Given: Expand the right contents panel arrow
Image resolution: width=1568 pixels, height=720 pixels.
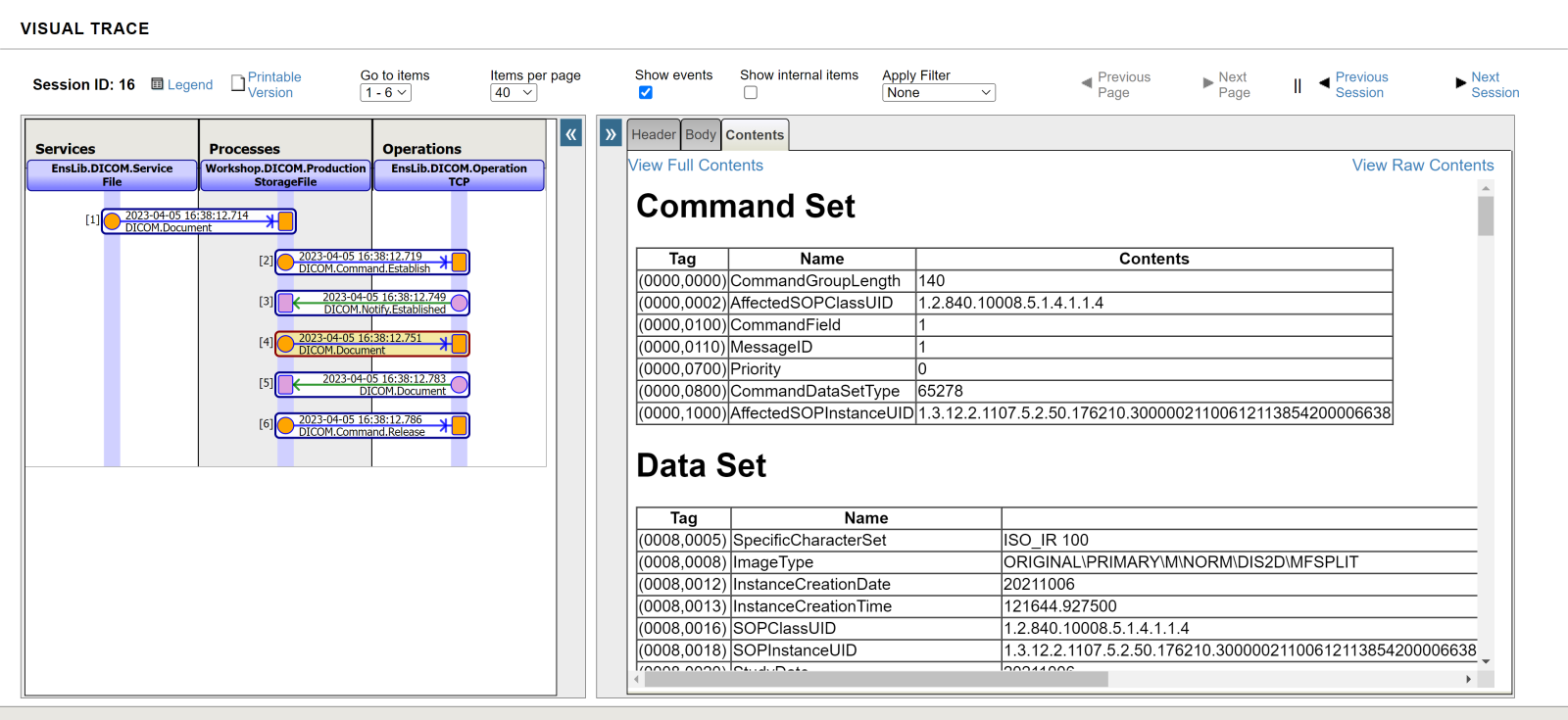Looking at the screenshot, I should pyautogui.click(x=611, y=134).
